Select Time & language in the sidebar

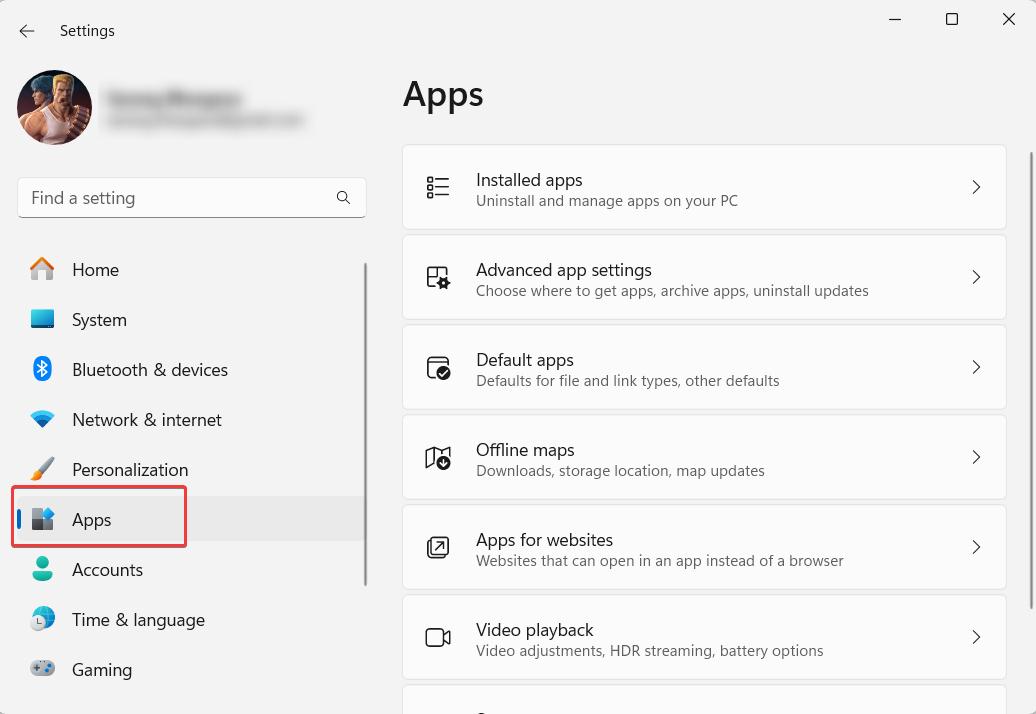point(138,619)
